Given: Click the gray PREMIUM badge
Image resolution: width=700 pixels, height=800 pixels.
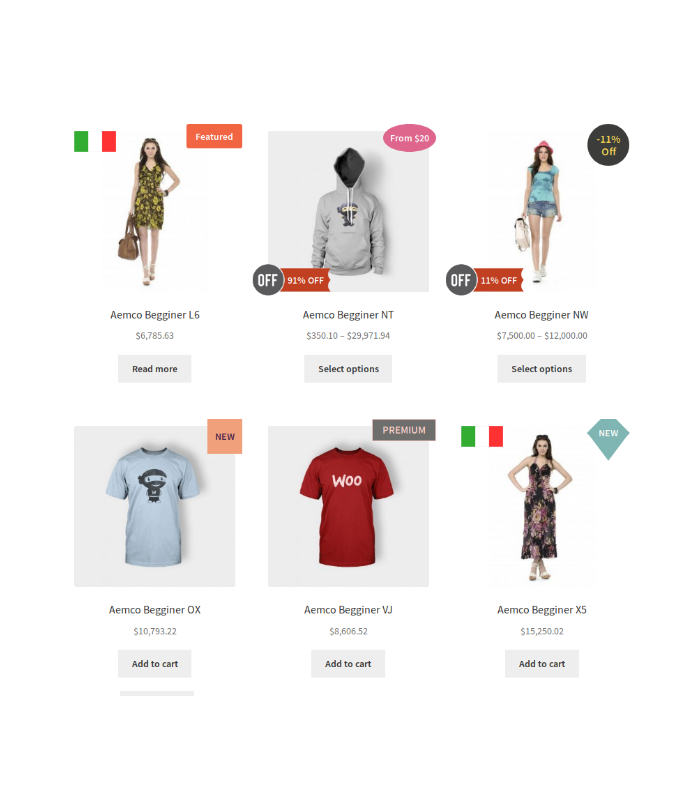Looking at the screenshot, I should point(404,430).
